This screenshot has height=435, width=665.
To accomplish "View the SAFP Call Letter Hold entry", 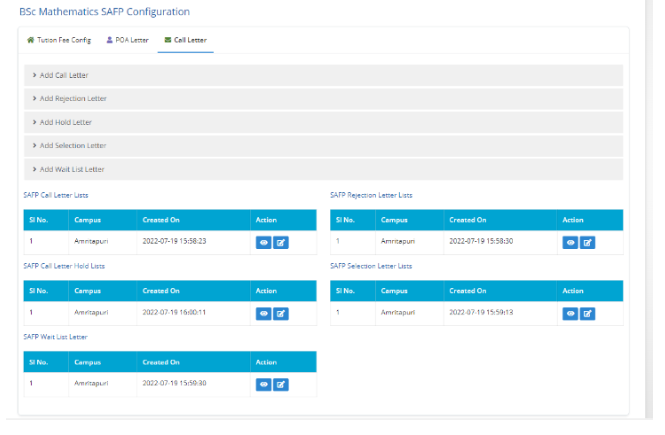I will [x=264, y=313].
